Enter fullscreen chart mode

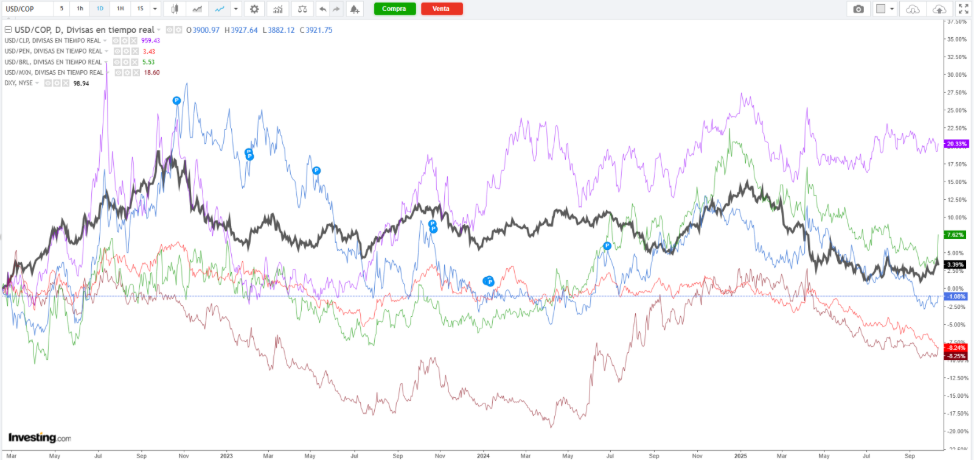coord(963,9)
